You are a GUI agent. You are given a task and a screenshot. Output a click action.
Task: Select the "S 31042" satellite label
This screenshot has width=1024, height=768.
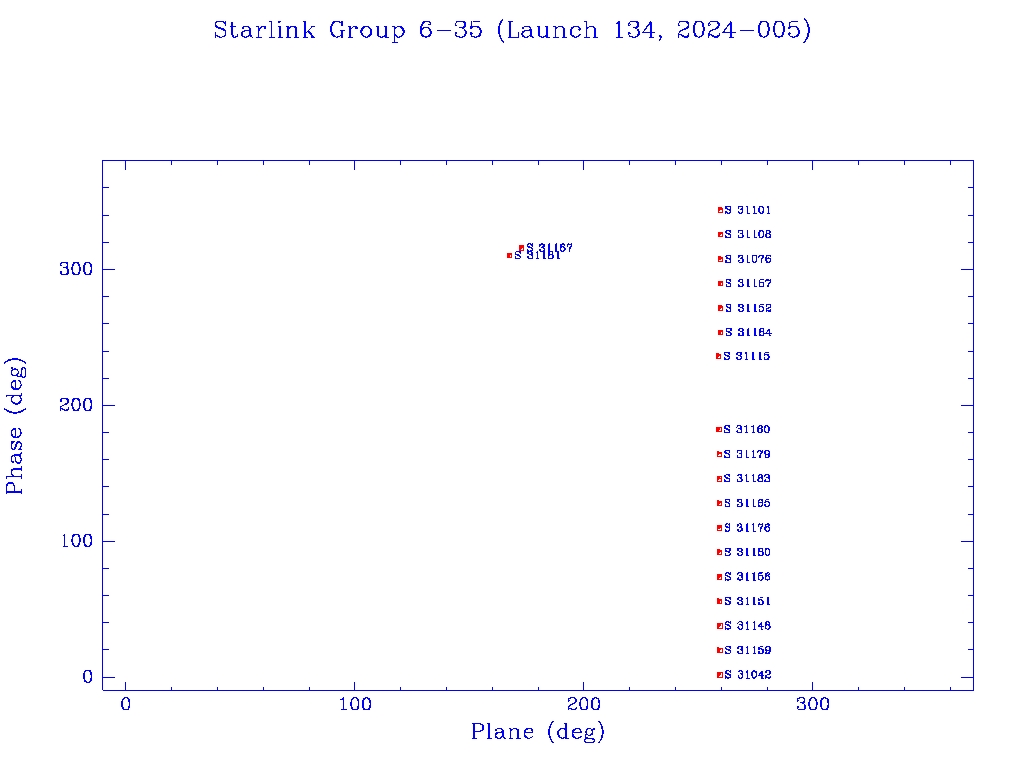748,675
